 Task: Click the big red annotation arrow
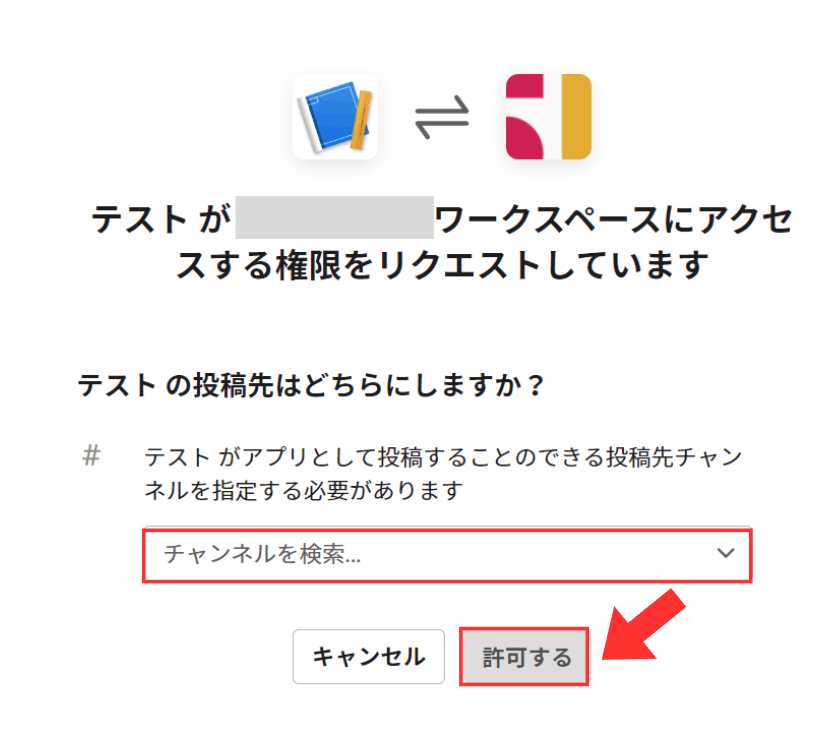coord(643,626)
